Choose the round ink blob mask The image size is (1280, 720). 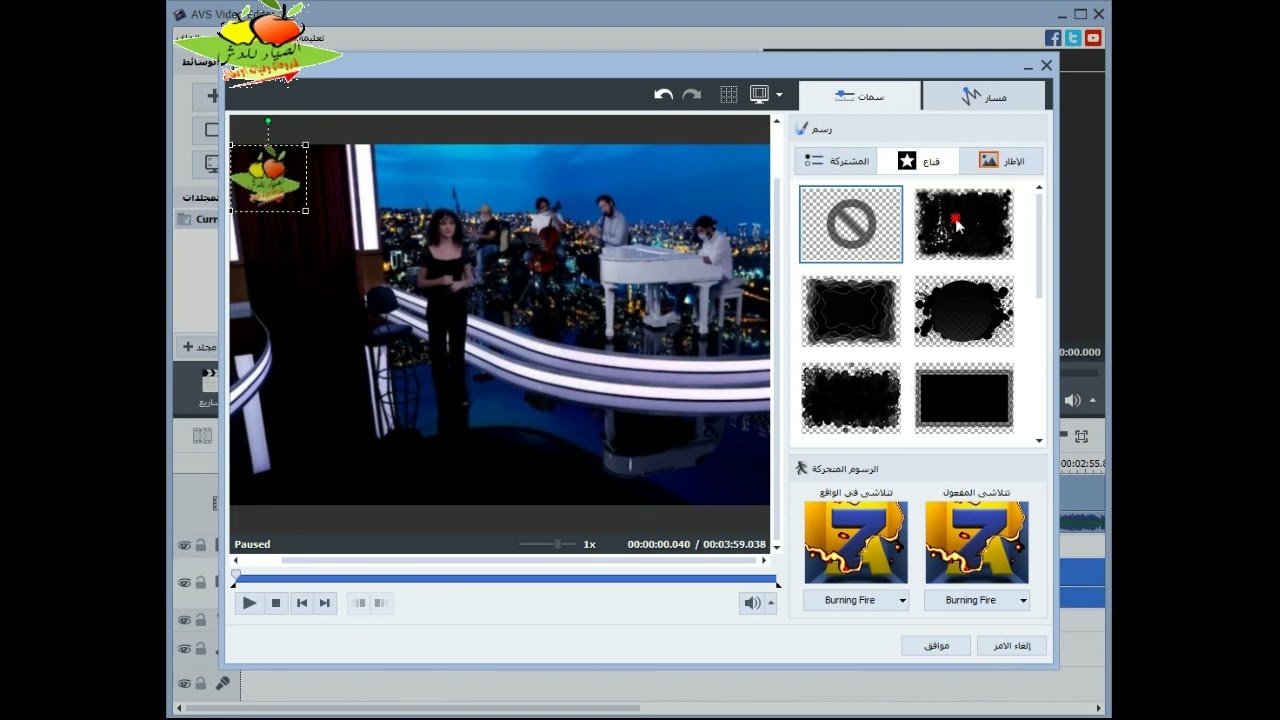964,311
